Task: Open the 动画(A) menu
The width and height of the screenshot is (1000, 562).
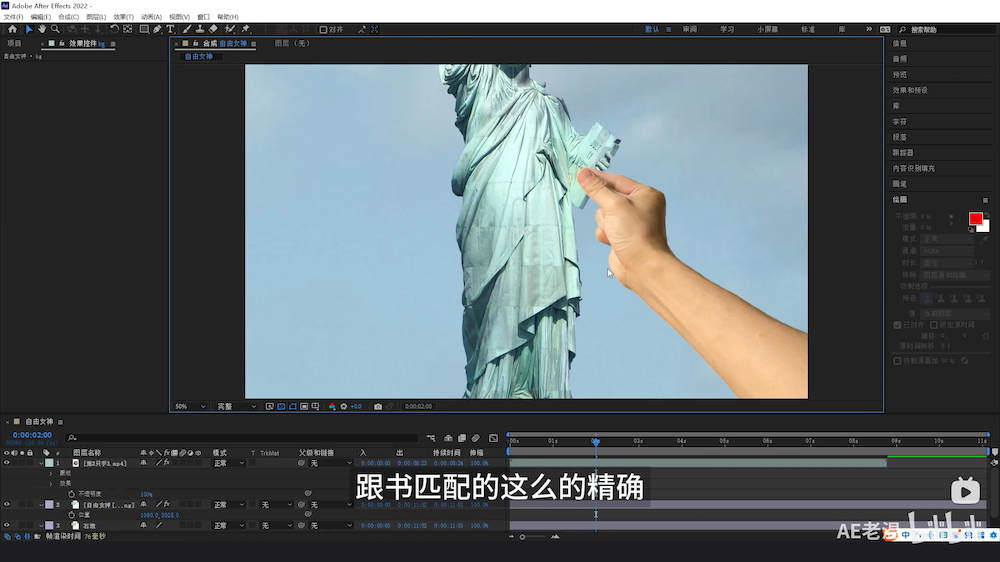Action: pos(151,17)
